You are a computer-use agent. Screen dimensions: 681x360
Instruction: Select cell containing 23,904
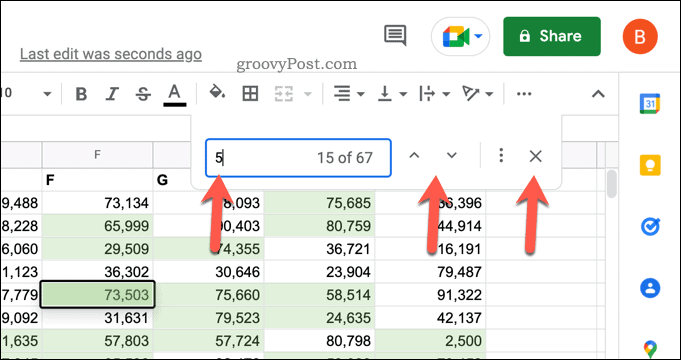tap(320, 272)
